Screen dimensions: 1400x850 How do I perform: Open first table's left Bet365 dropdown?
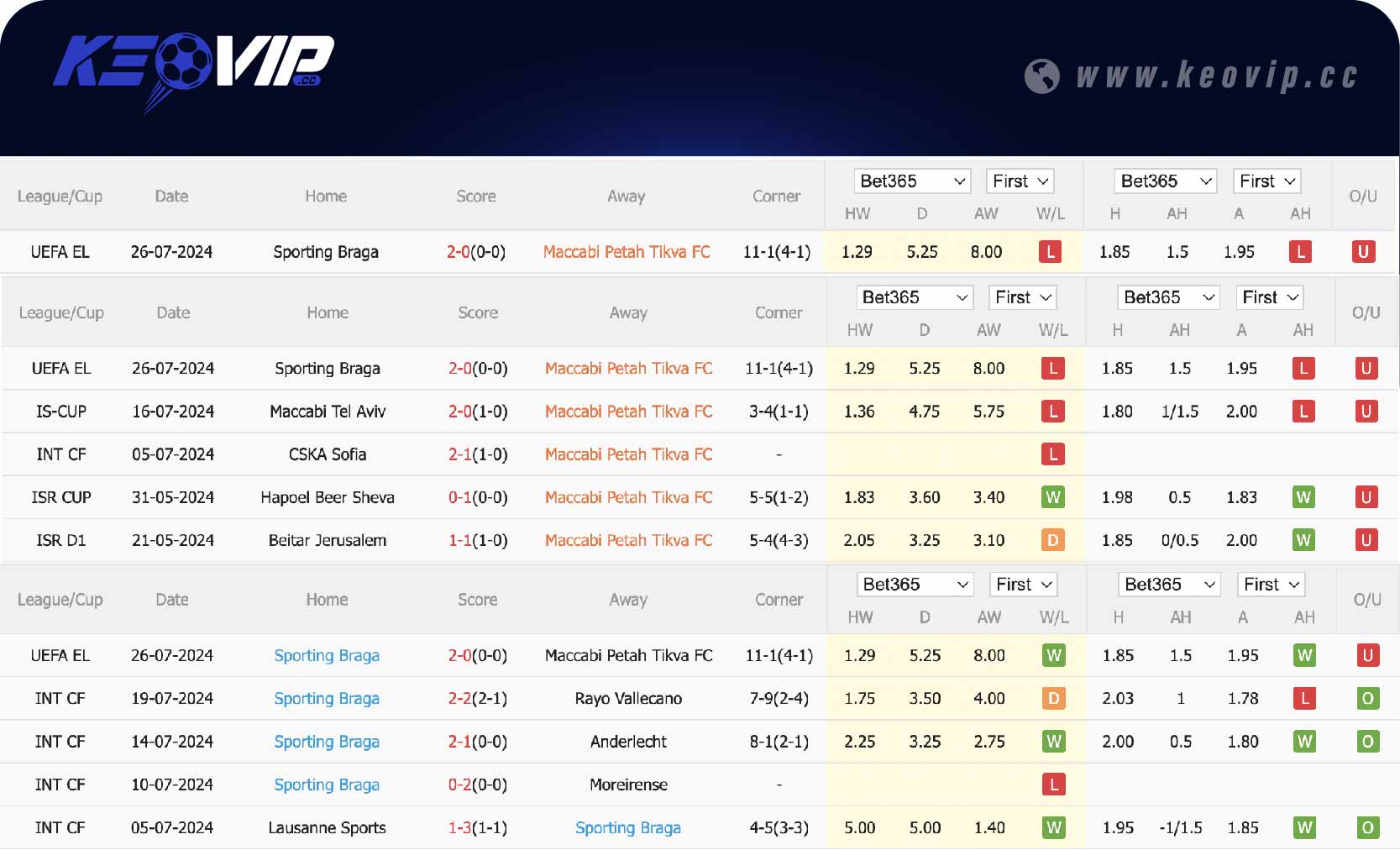(912, 181)
